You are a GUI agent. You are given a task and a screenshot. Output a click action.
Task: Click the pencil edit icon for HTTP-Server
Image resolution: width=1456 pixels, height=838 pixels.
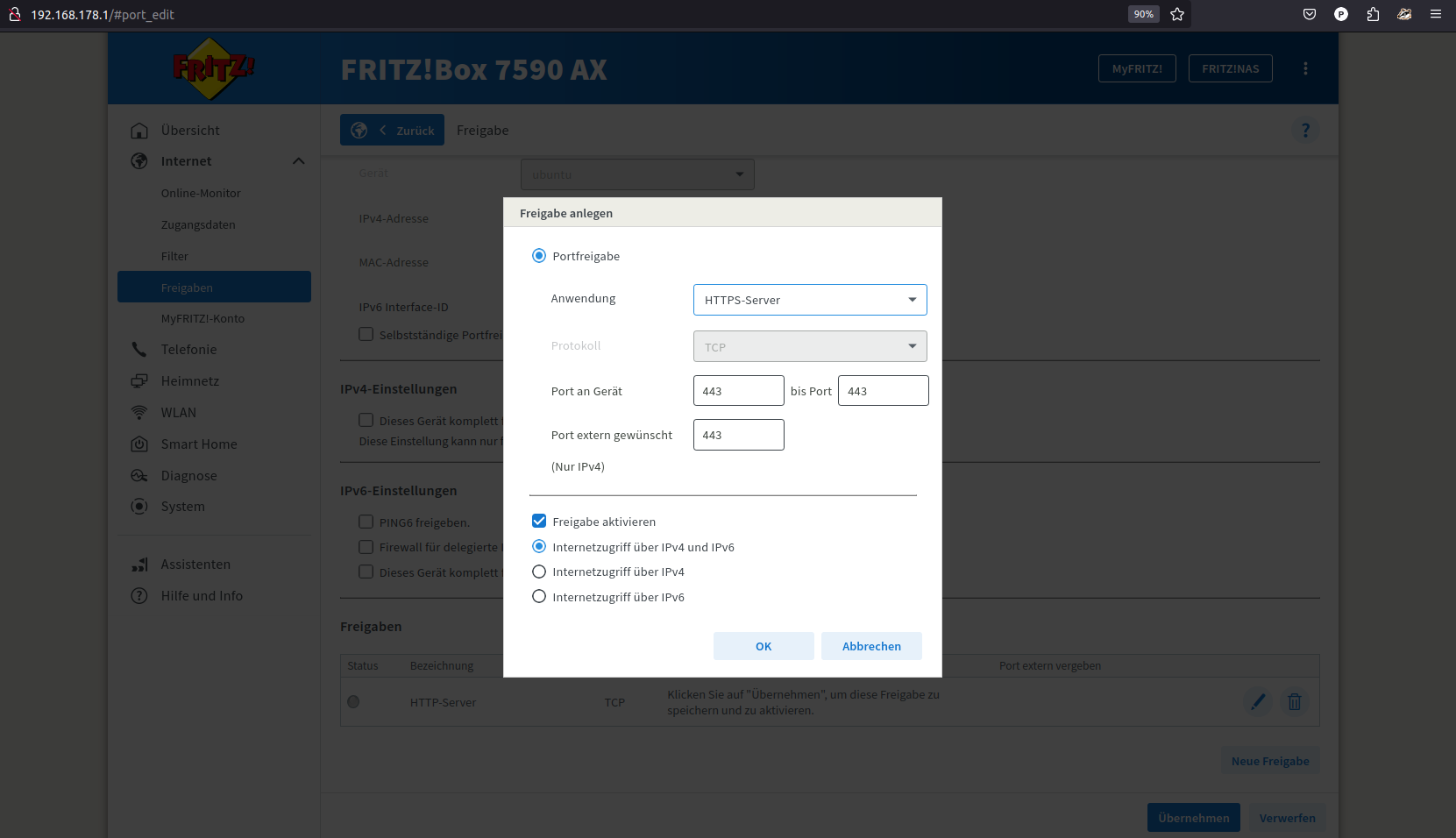1258,701
